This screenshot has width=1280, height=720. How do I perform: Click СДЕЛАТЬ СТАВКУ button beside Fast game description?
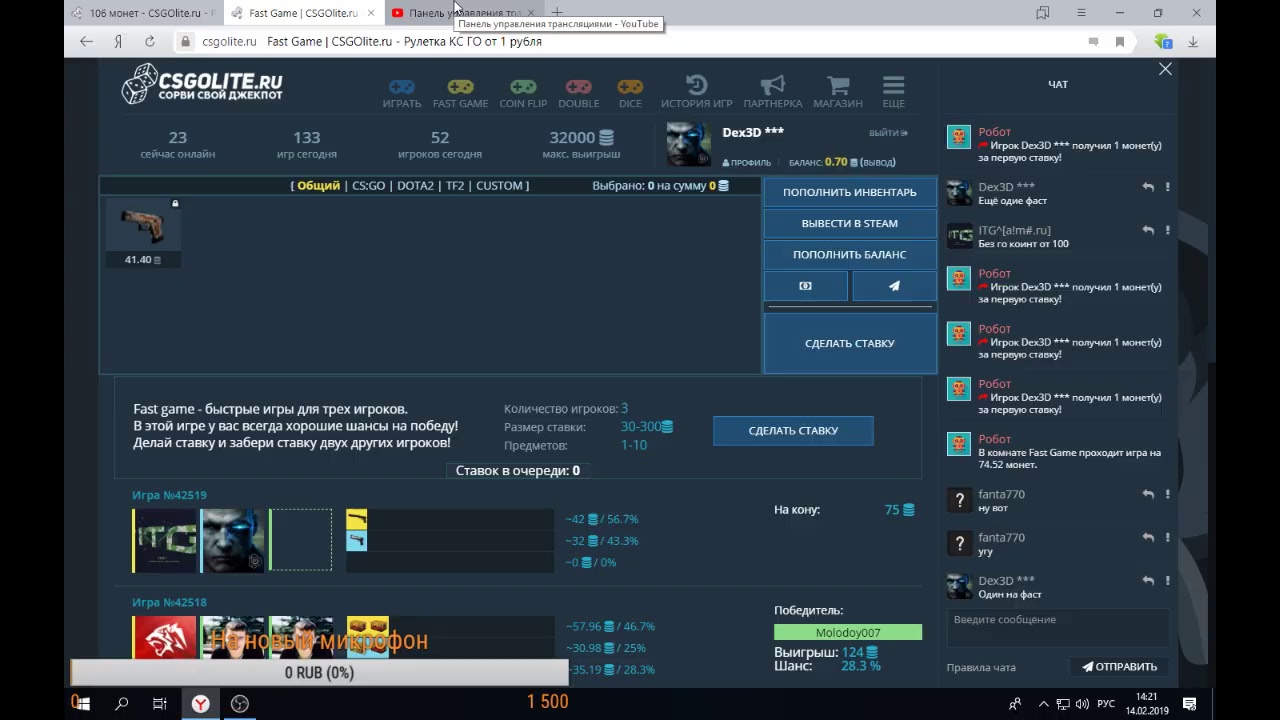793,430
